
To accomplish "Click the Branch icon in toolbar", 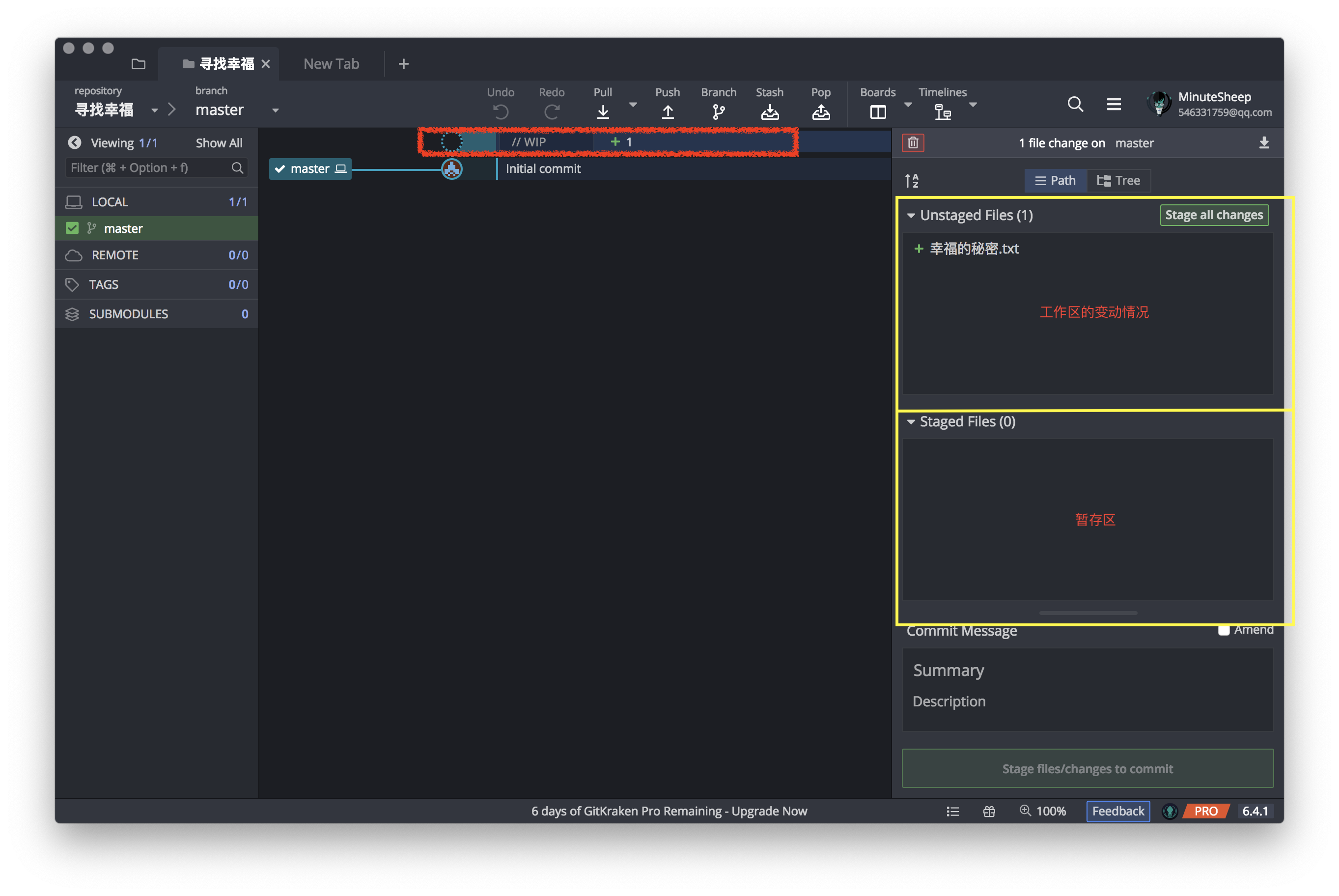I will [x=718, y=111].
